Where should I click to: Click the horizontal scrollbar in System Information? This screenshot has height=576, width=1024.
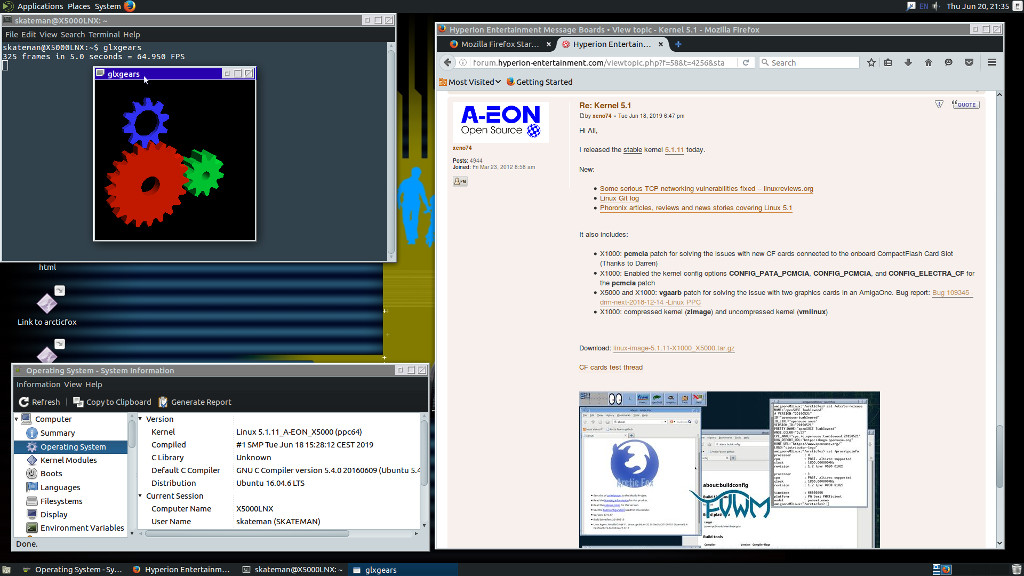pyautogui.click(x=247, y=534)
